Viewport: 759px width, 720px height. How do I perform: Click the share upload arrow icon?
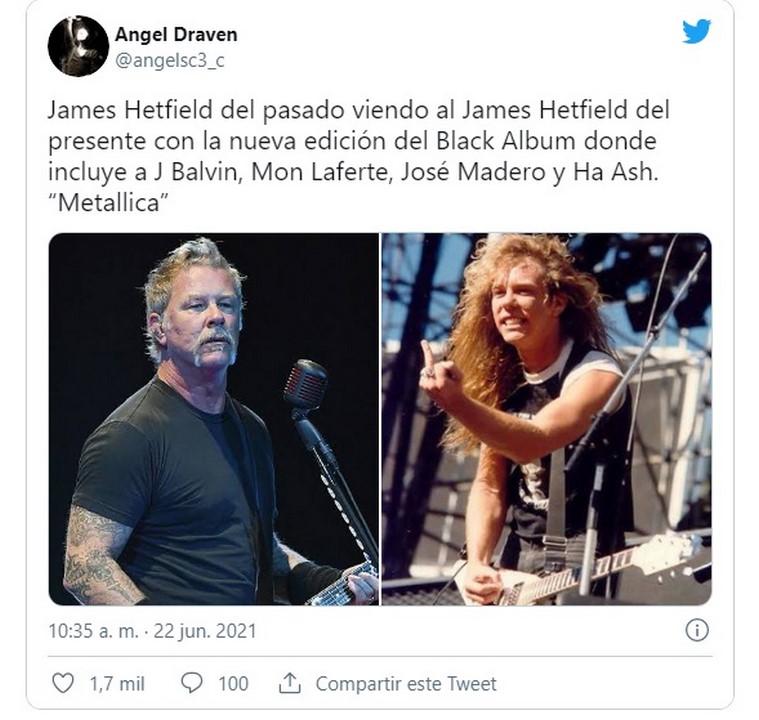290,683
